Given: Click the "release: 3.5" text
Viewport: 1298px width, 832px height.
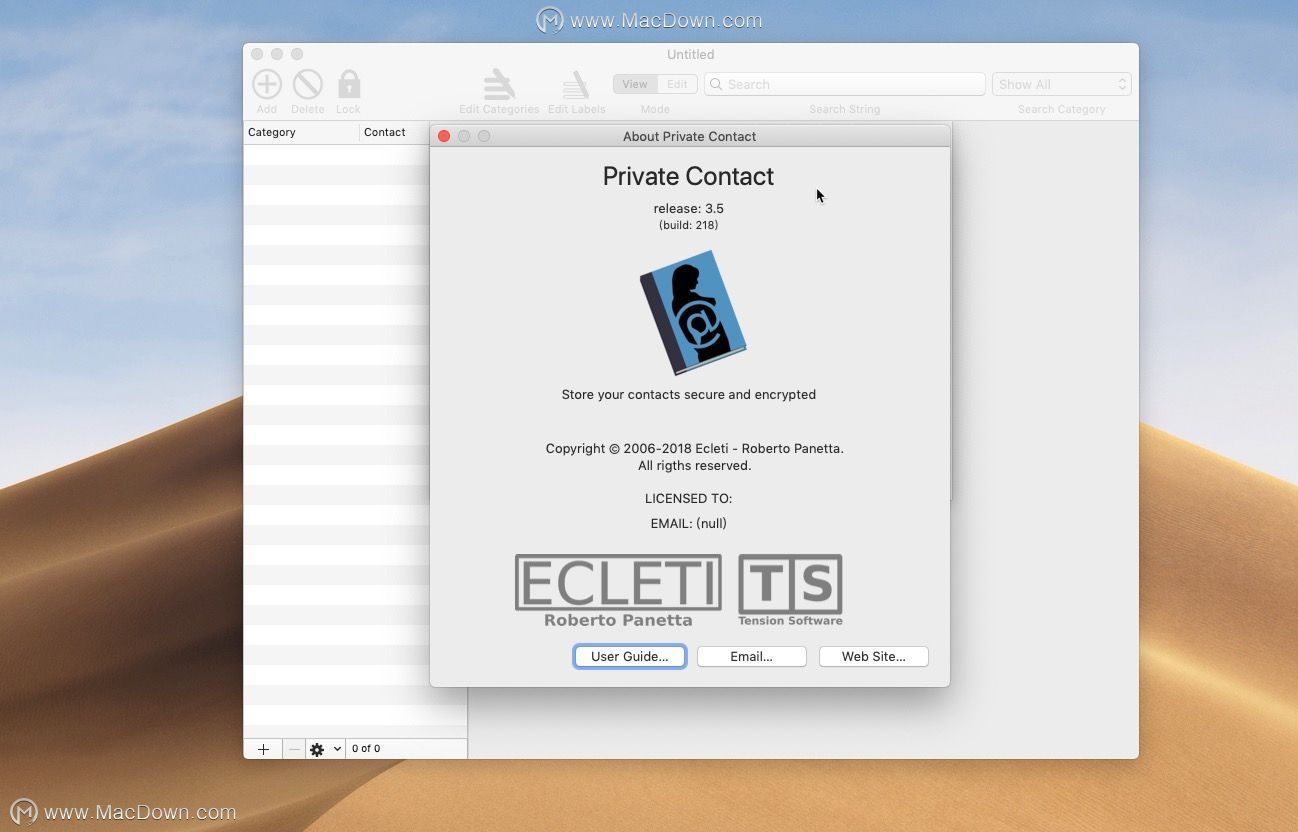Looking at the screenshot, I should click(688, 208).
